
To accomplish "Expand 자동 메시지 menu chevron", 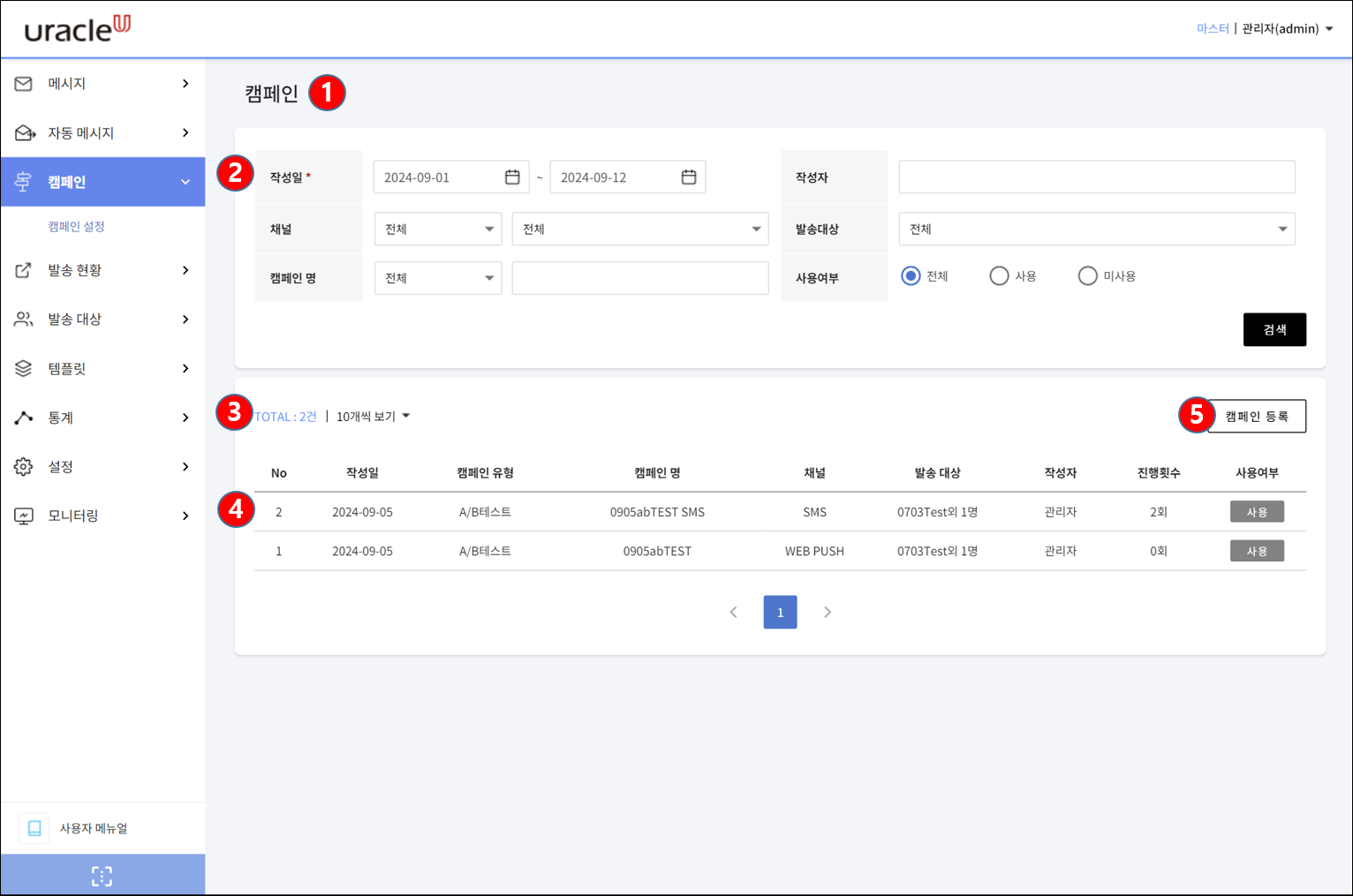I will (x=185, y=133).
